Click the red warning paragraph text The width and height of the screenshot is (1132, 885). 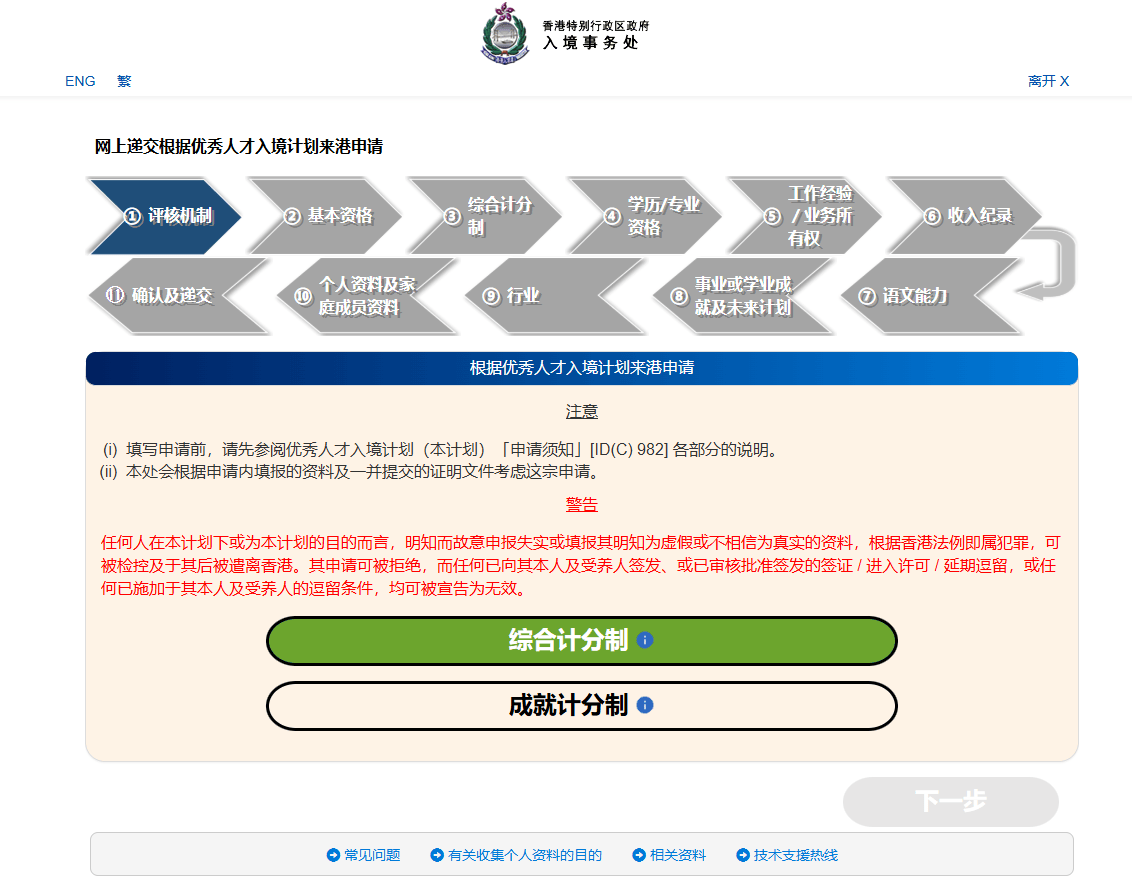click(x=580, y=565)
